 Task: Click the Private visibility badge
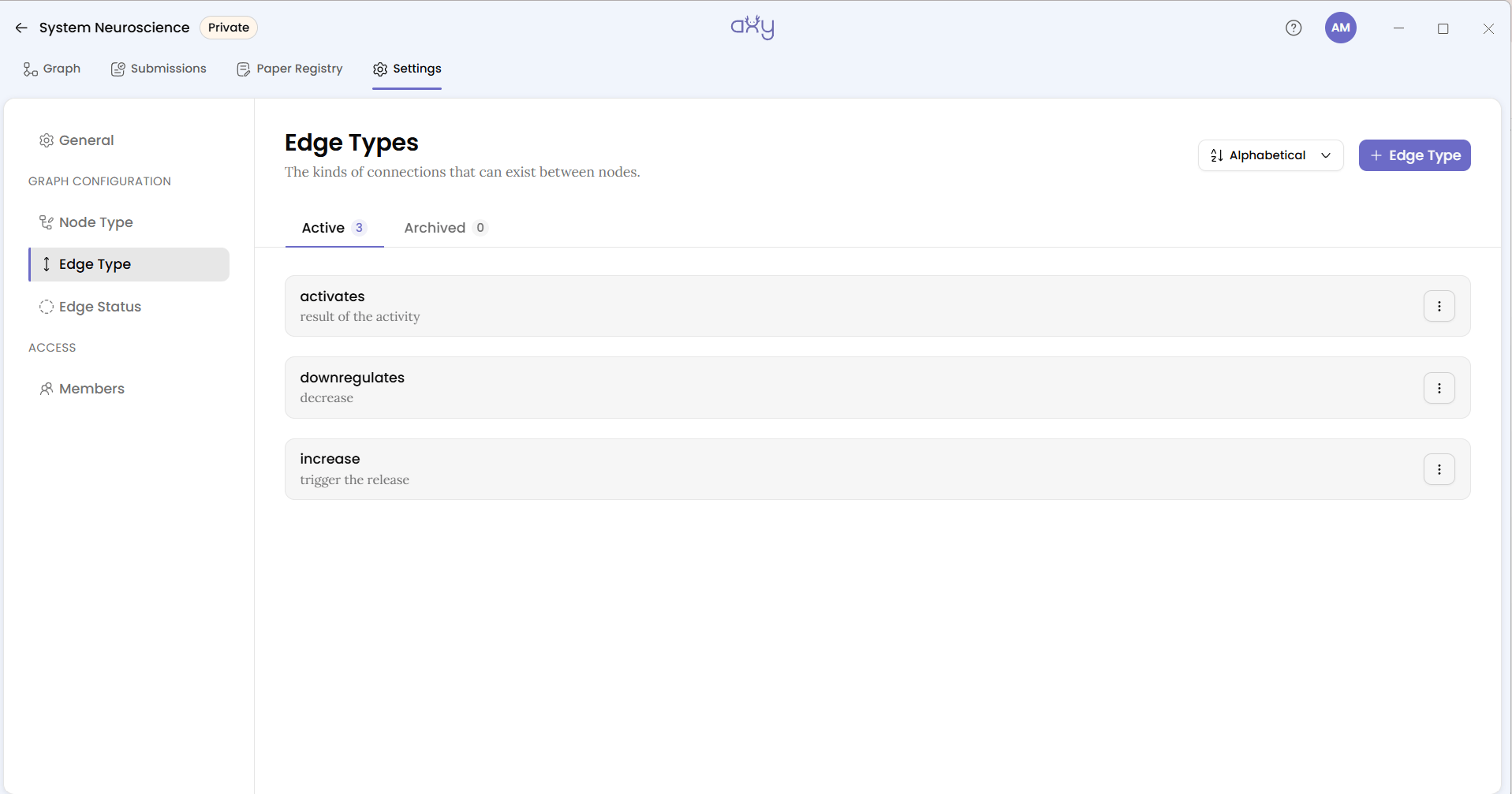click(x=229, y=28)
